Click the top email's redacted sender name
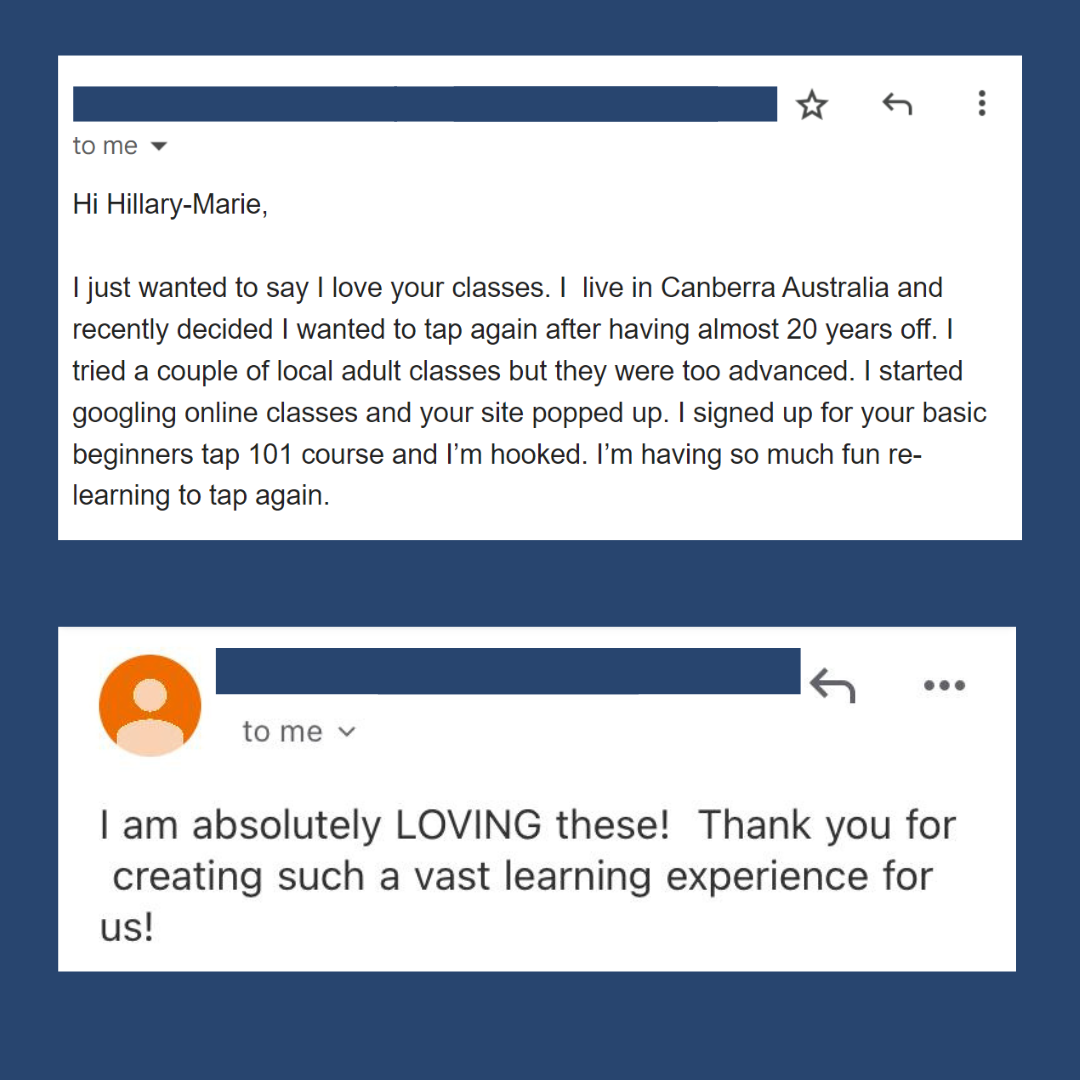Screen dimensions: 1080x1080 point(424,104)
